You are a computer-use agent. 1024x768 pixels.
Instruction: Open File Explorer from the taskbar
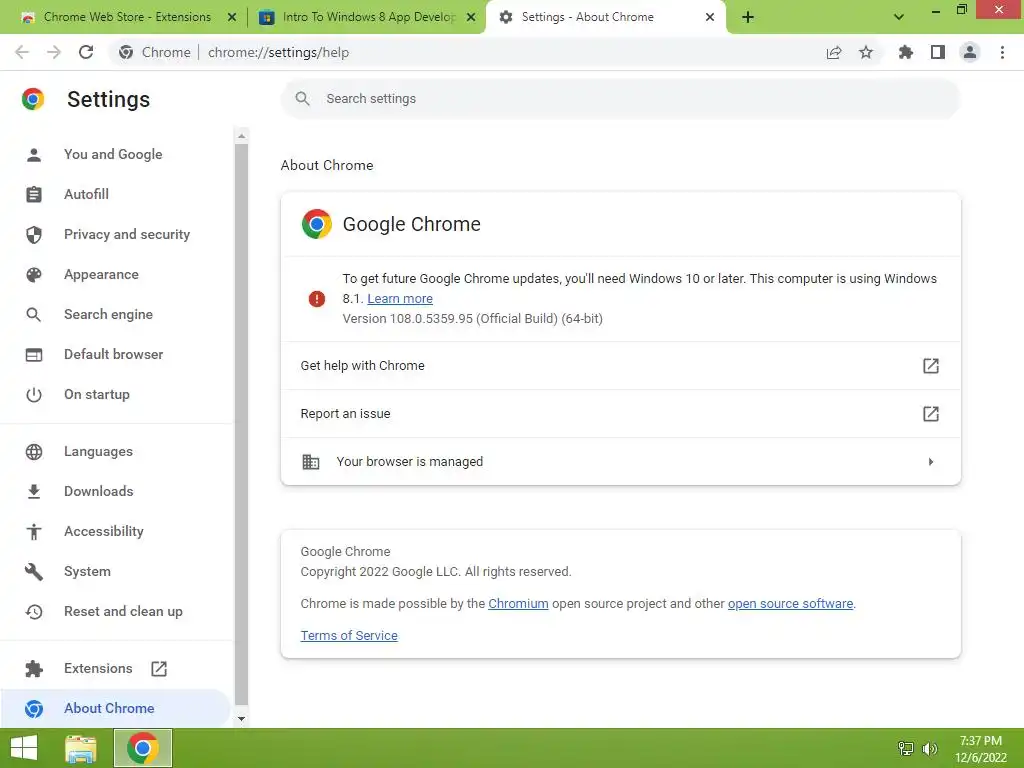[x=81, y=749]
